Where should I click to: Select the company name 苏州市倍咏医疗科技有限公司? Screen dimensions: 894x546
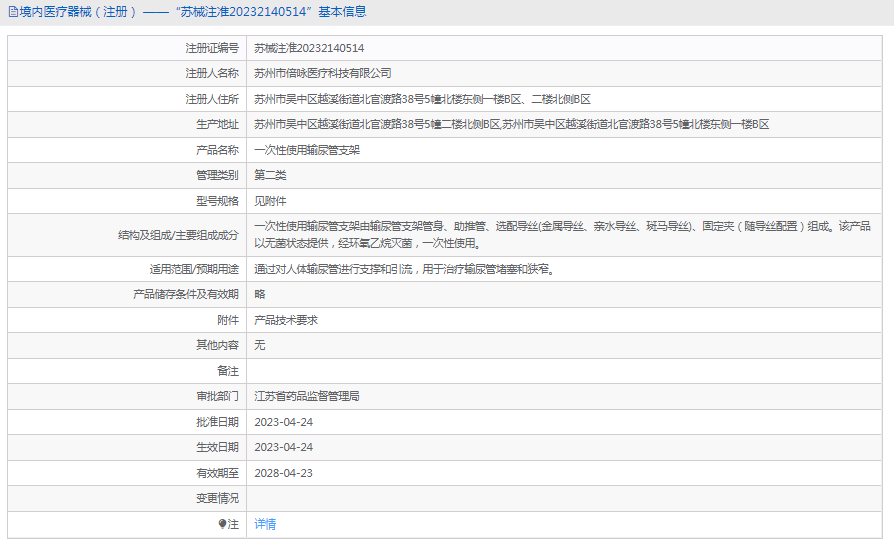pos(323,74)
